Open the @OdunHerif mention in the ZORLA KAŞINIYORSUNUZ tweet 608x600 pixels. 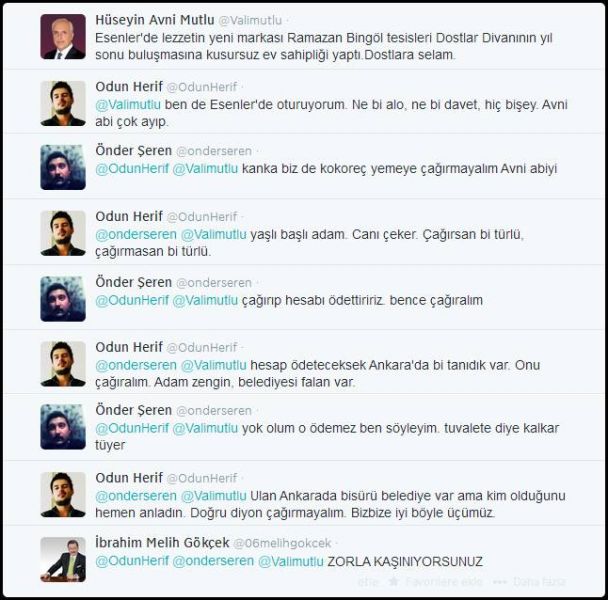point(132,561)
